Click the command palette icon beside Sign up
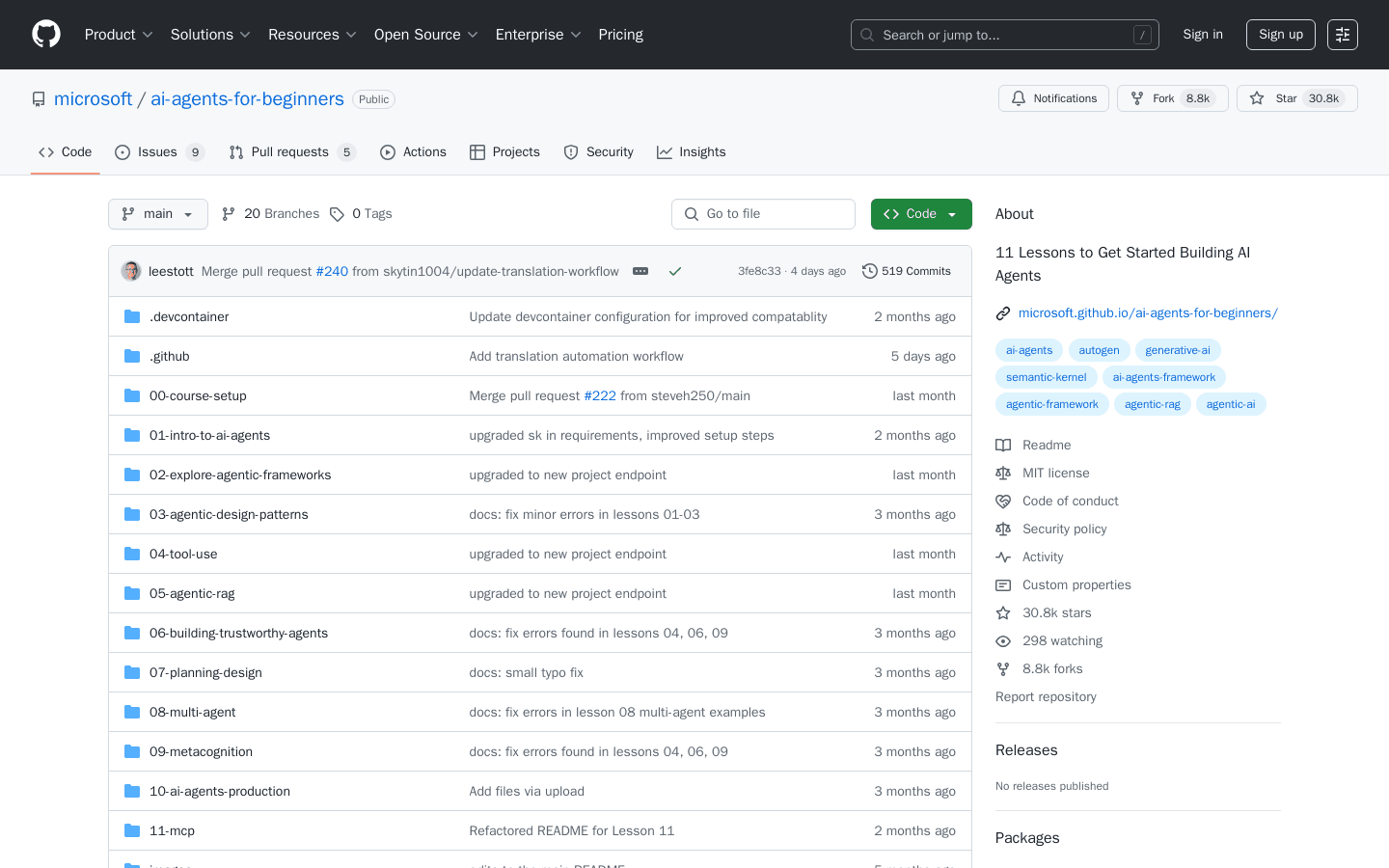1389x868 pixels. click(x=1342, y=34)
